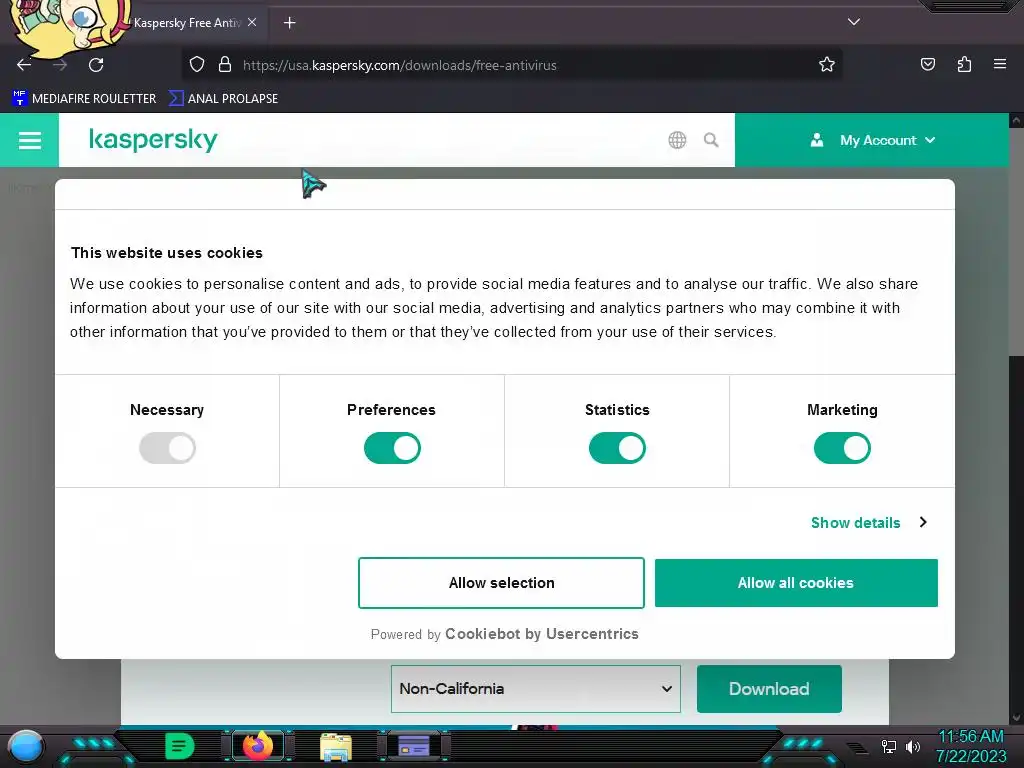1024x768 pixels.
Task: Open the globe region selector
Action: (677, 140)
